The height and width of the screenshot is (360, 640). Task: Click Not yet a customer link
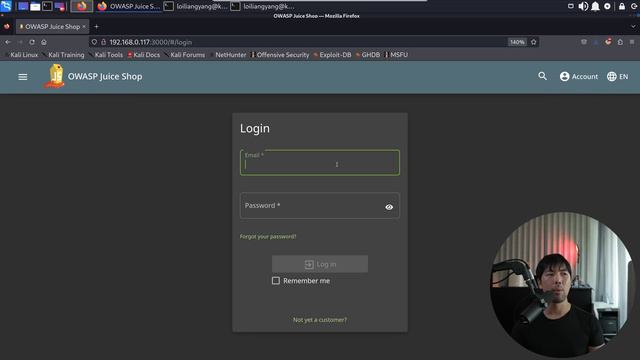pyautogui.click(x=320, y=320)
